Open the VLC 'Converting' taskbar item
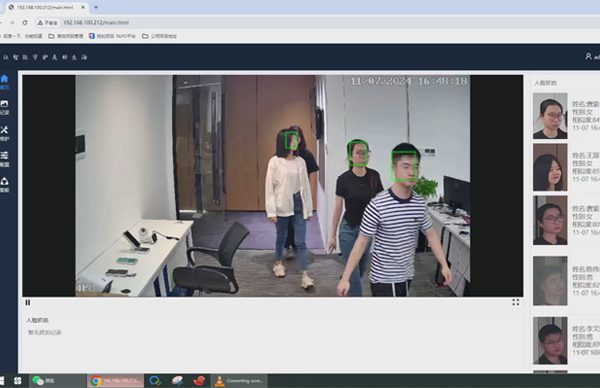Screen dimensions: 600x388 (239, 381)
